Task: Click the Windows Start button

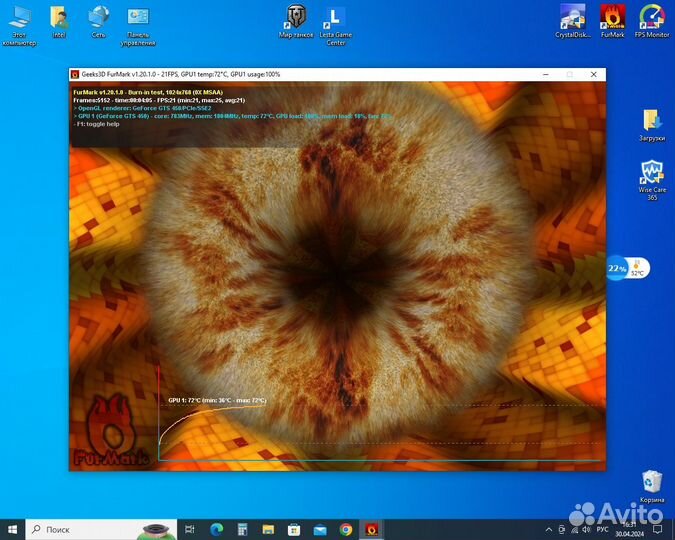Action: tap(13, 528)
